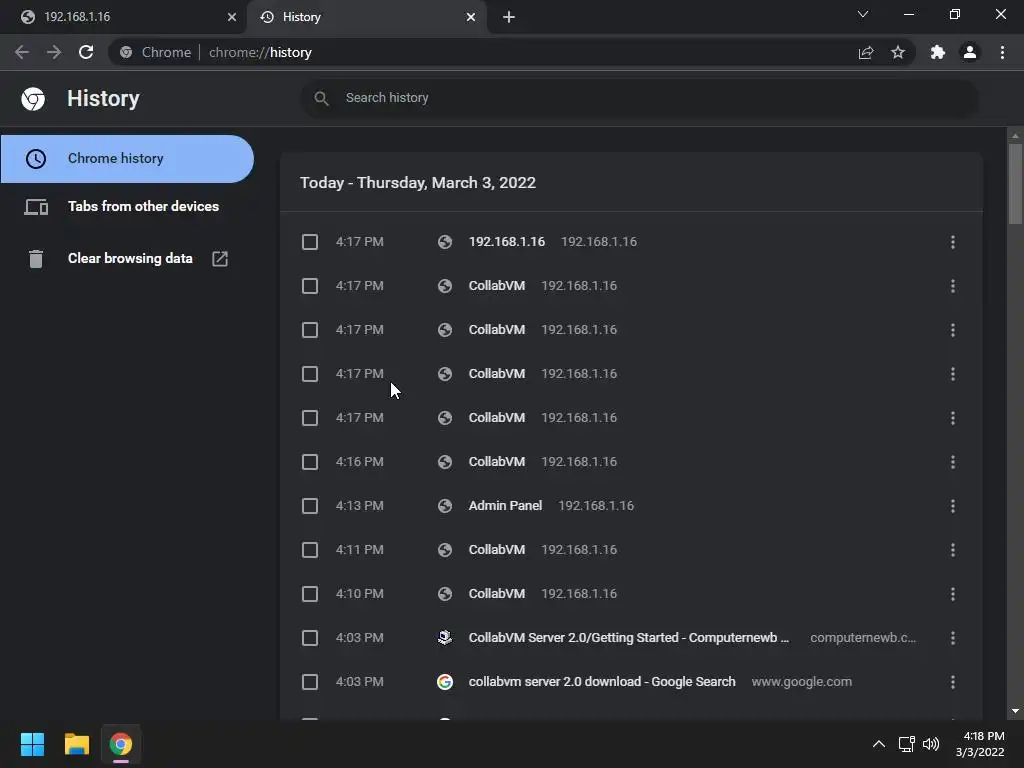Screen dimensions: 1024x768
Task: Open the network status tray icon
Action: point(906,744)
